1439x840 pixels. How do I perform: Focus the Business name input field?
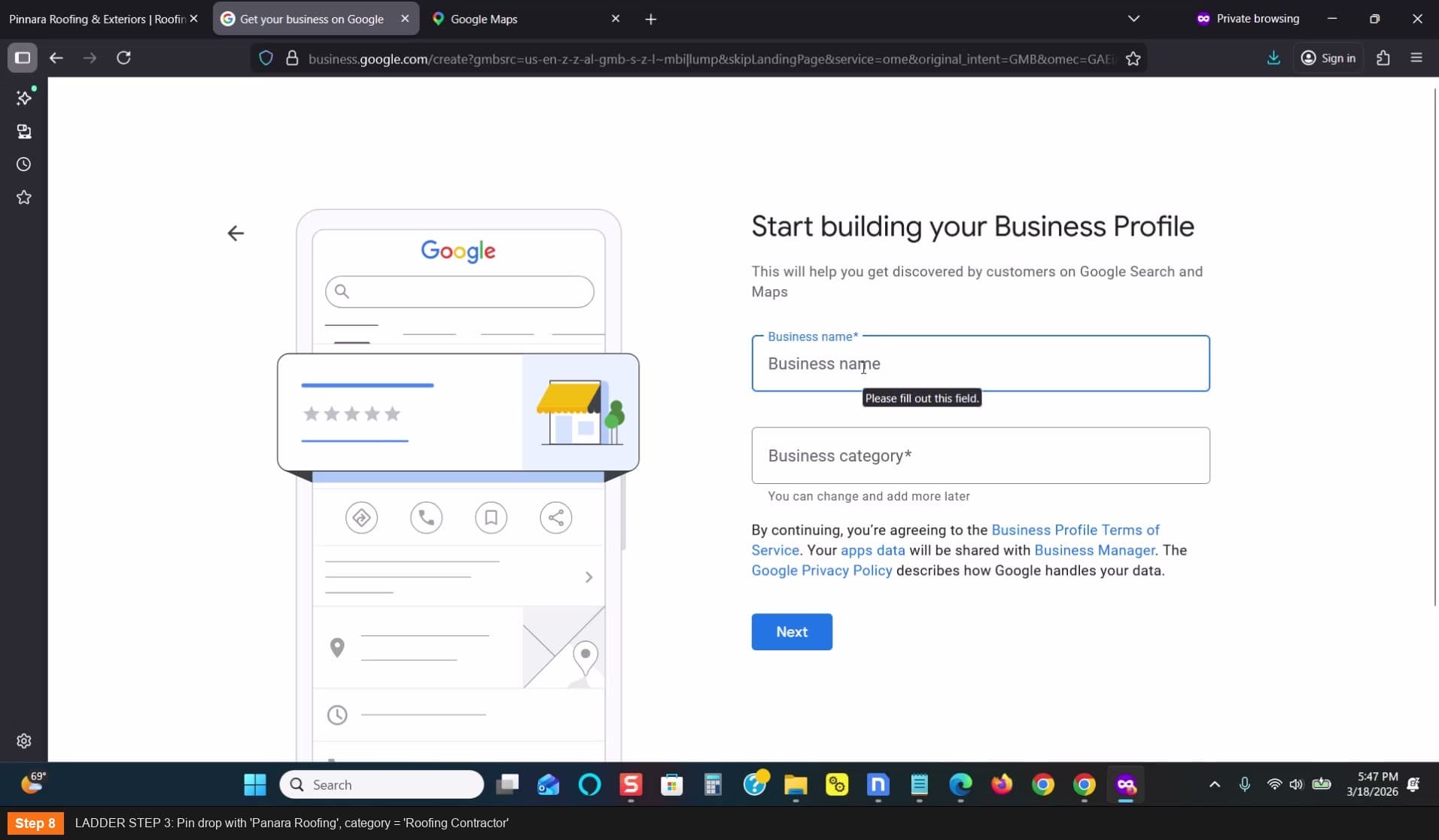pos(981,364)
